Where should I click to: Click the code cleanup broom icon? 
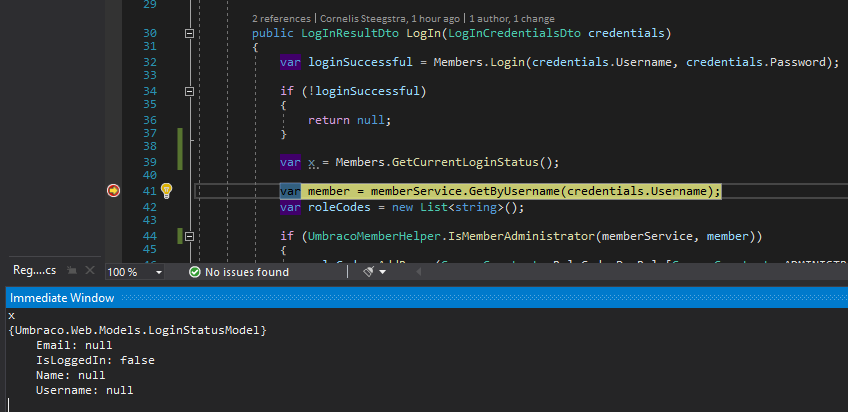coord(368,272)
